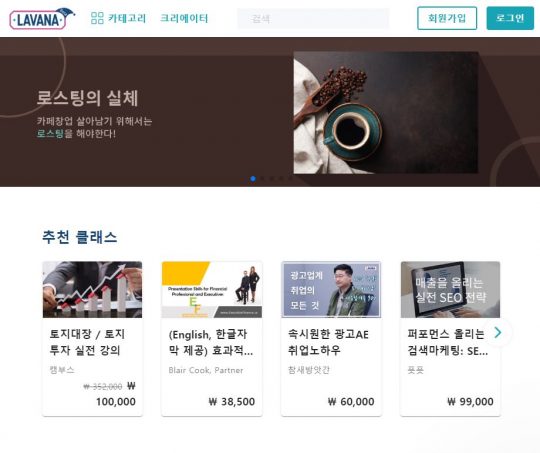This screenshot has height=453, width=540.
Task: Click the 검색 search field
Action: tap(313, 19)
